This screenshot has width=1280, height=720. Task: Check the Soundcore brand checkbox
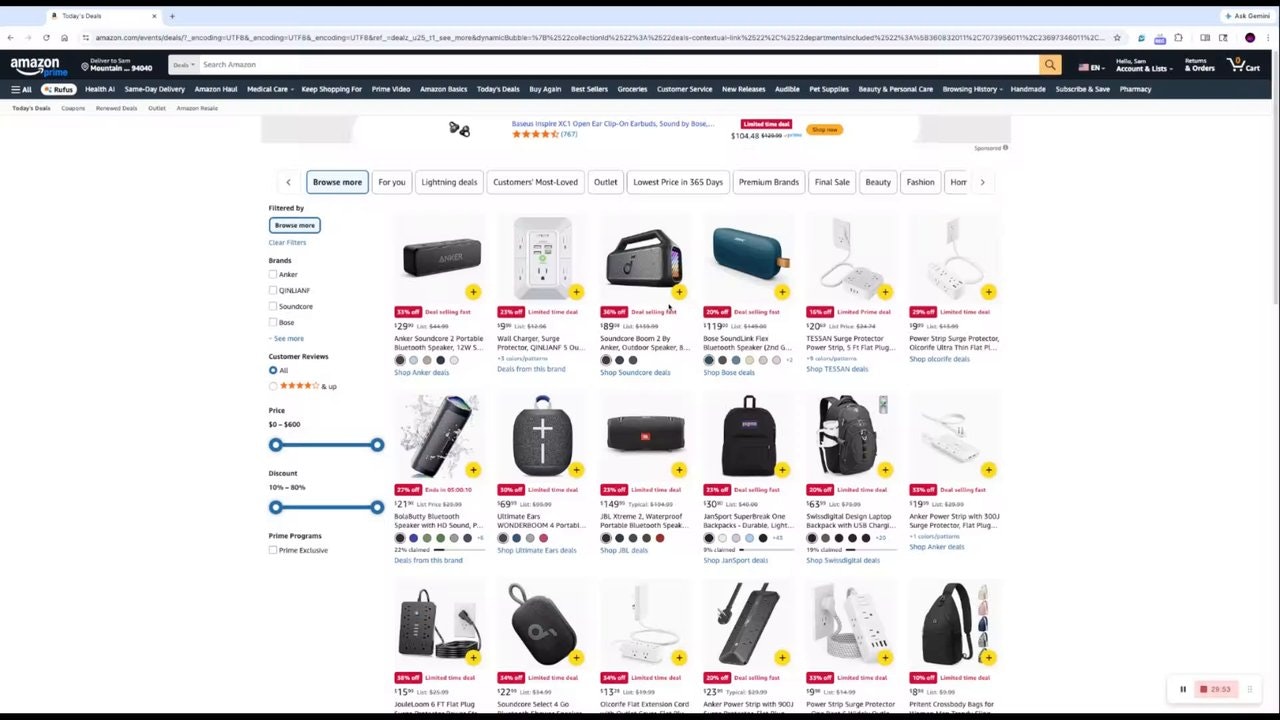tap(273, 306)
